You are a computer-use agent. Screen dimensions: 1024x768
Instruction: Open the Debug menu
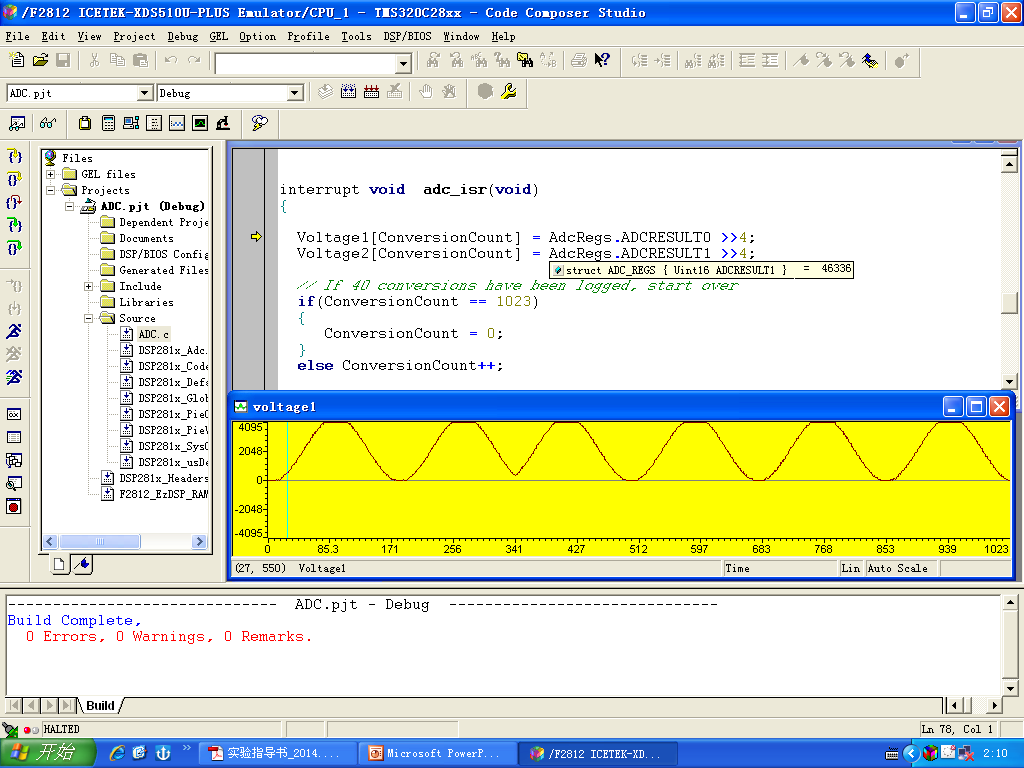[x=183, y=37]
